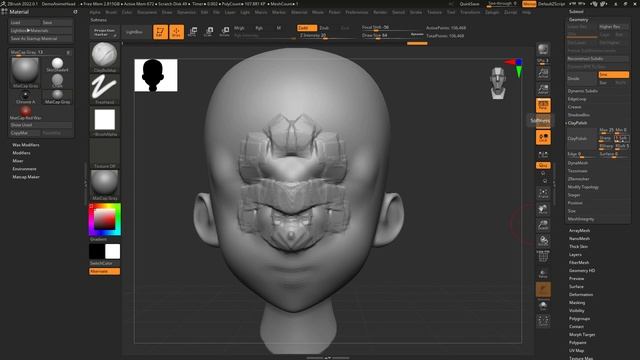Open the Zplugin menu

tap(492, 12)
